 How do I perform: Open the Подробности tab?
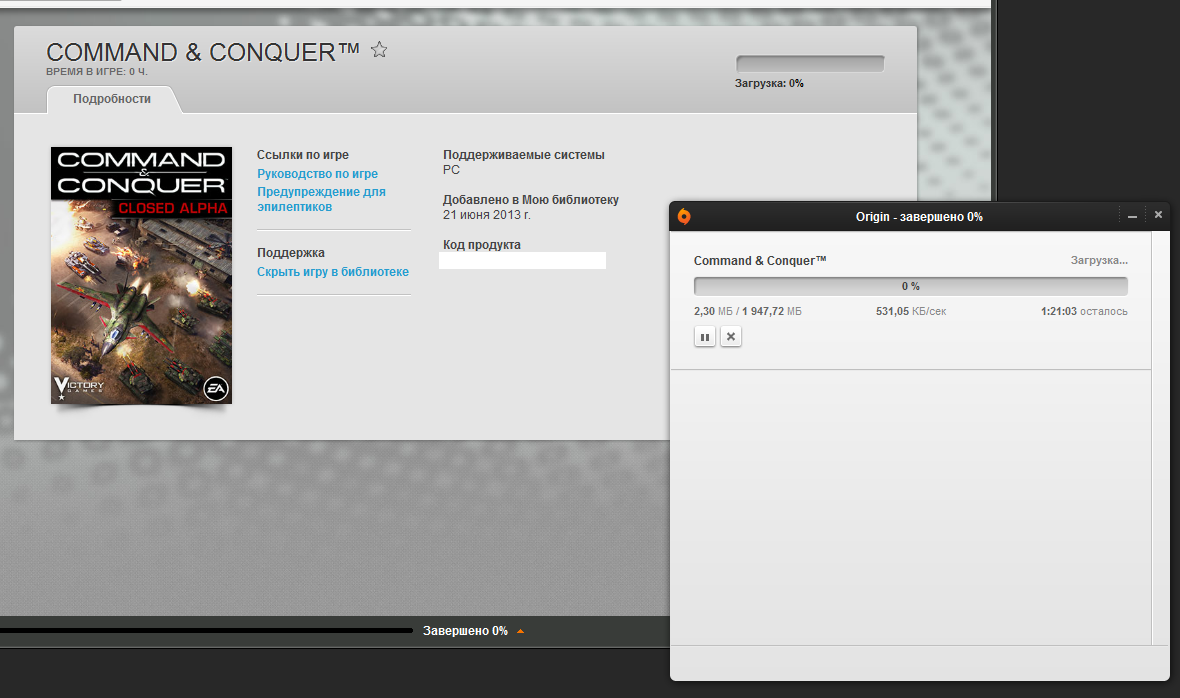pos(112,99)
